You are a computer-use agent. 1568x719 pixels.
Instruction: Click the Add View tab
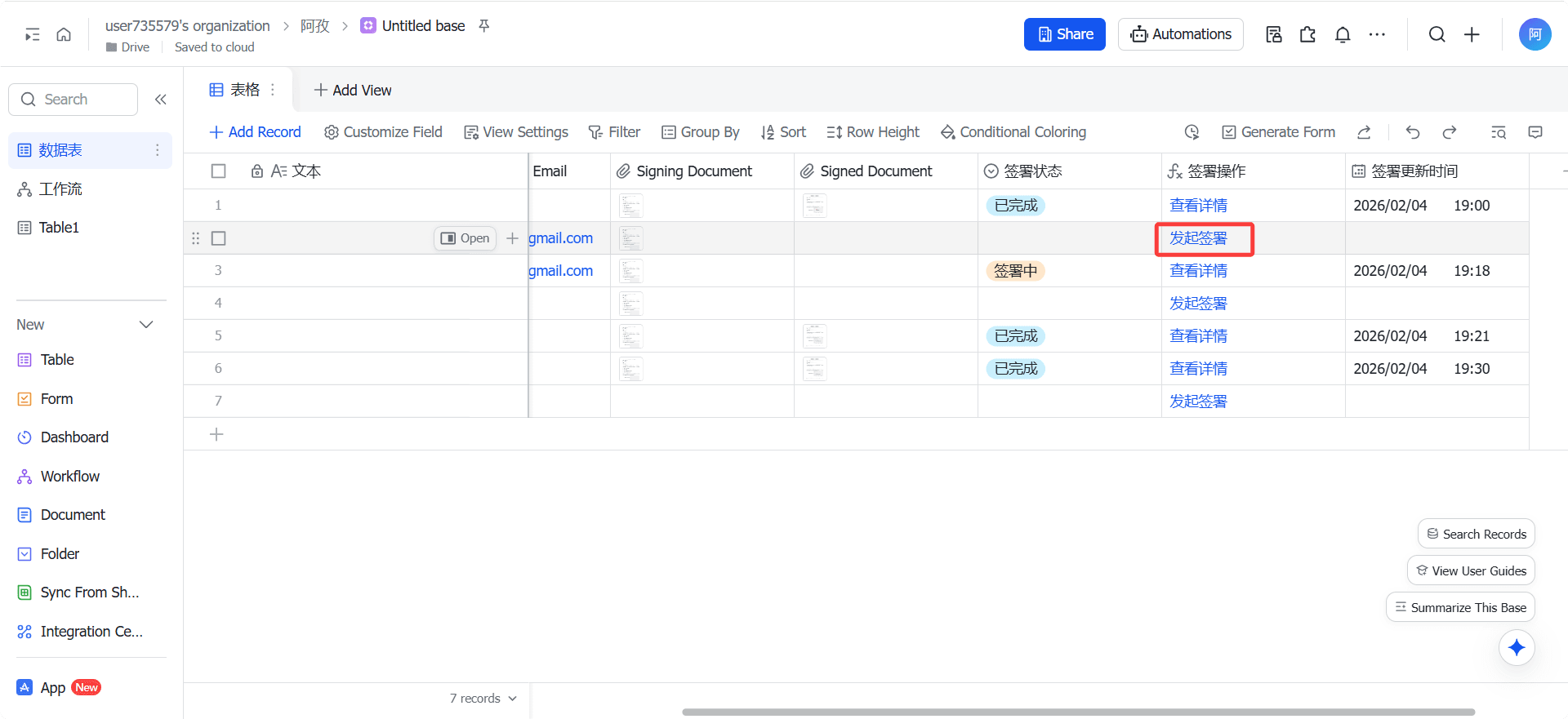click(353, 91)
